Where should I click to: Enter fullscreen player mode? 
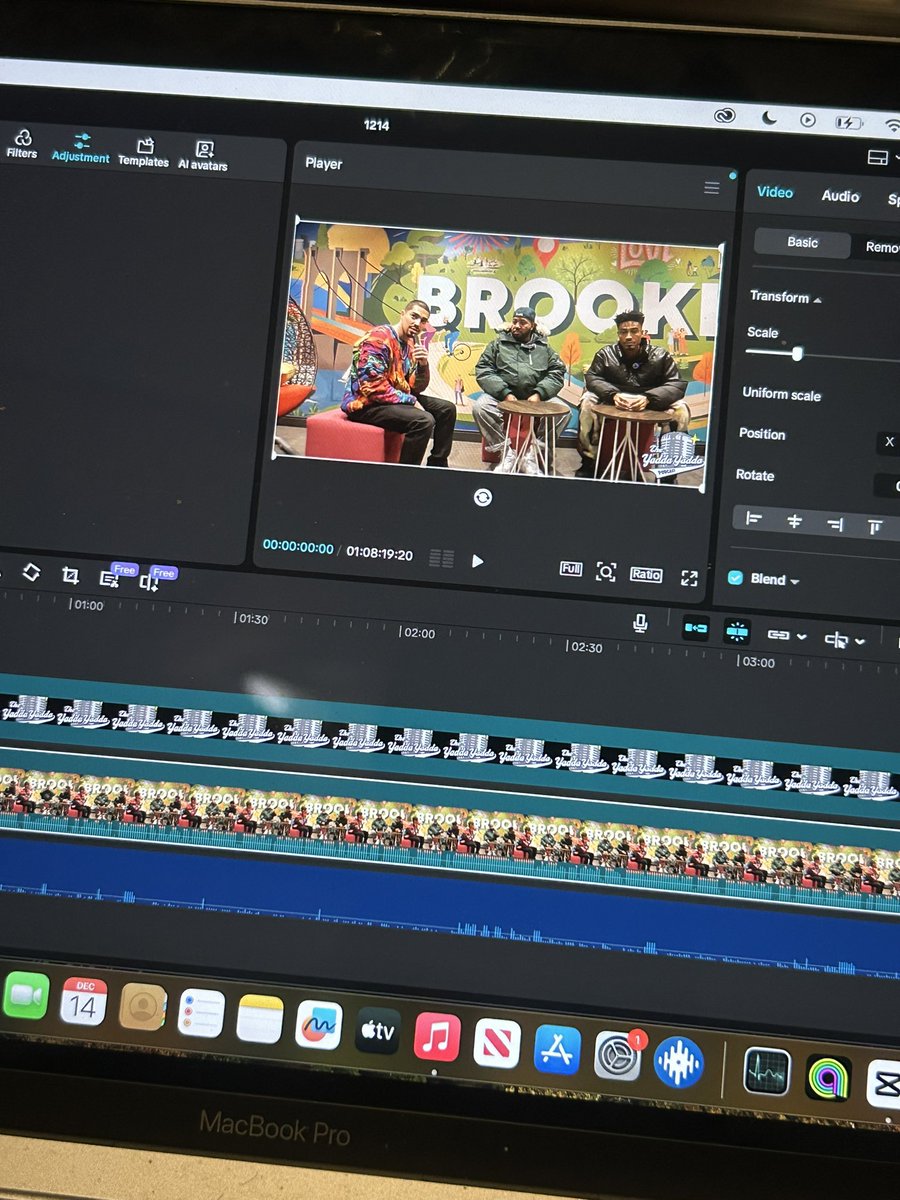689,577
